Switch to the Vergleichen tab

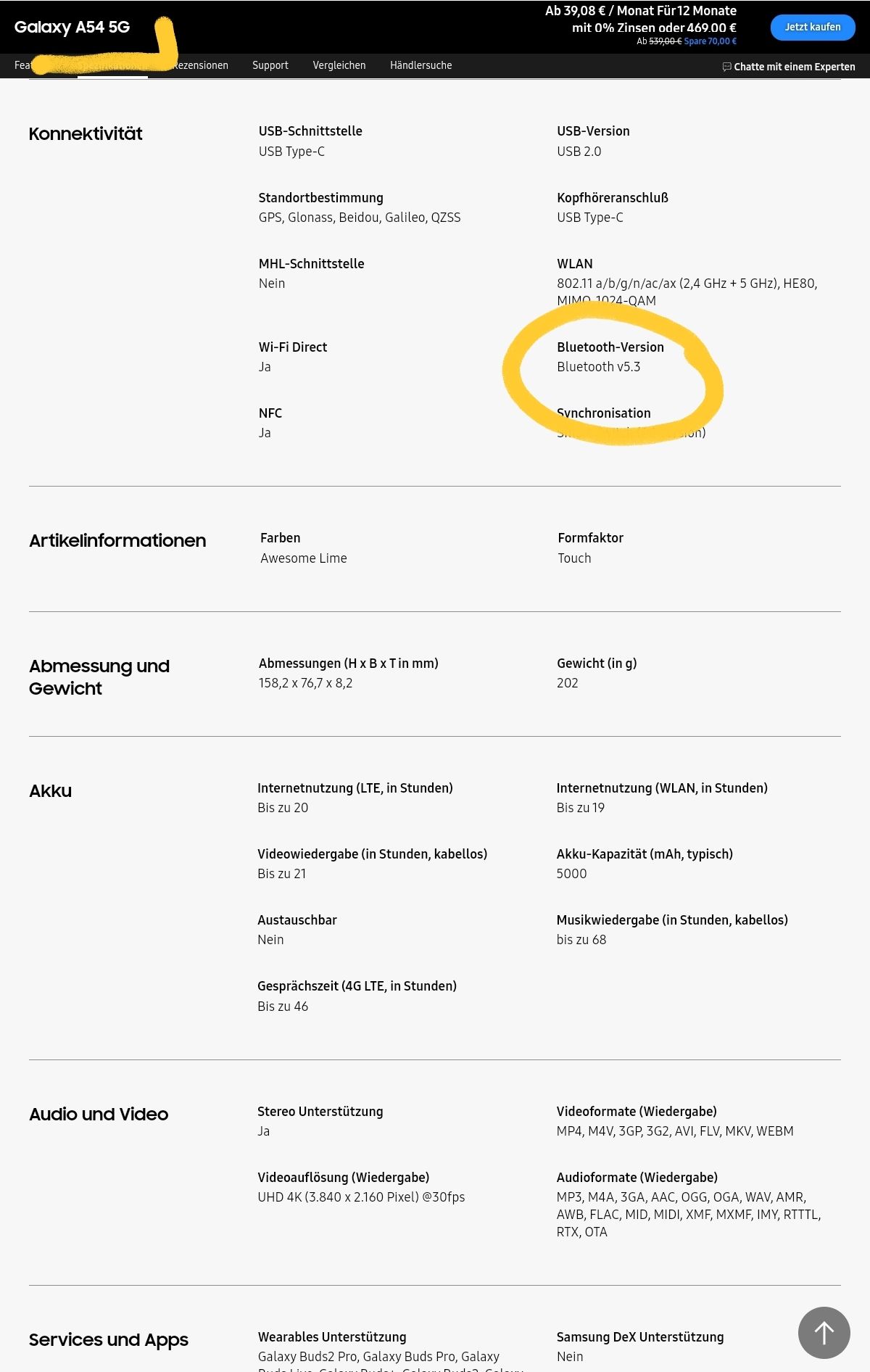339,65
